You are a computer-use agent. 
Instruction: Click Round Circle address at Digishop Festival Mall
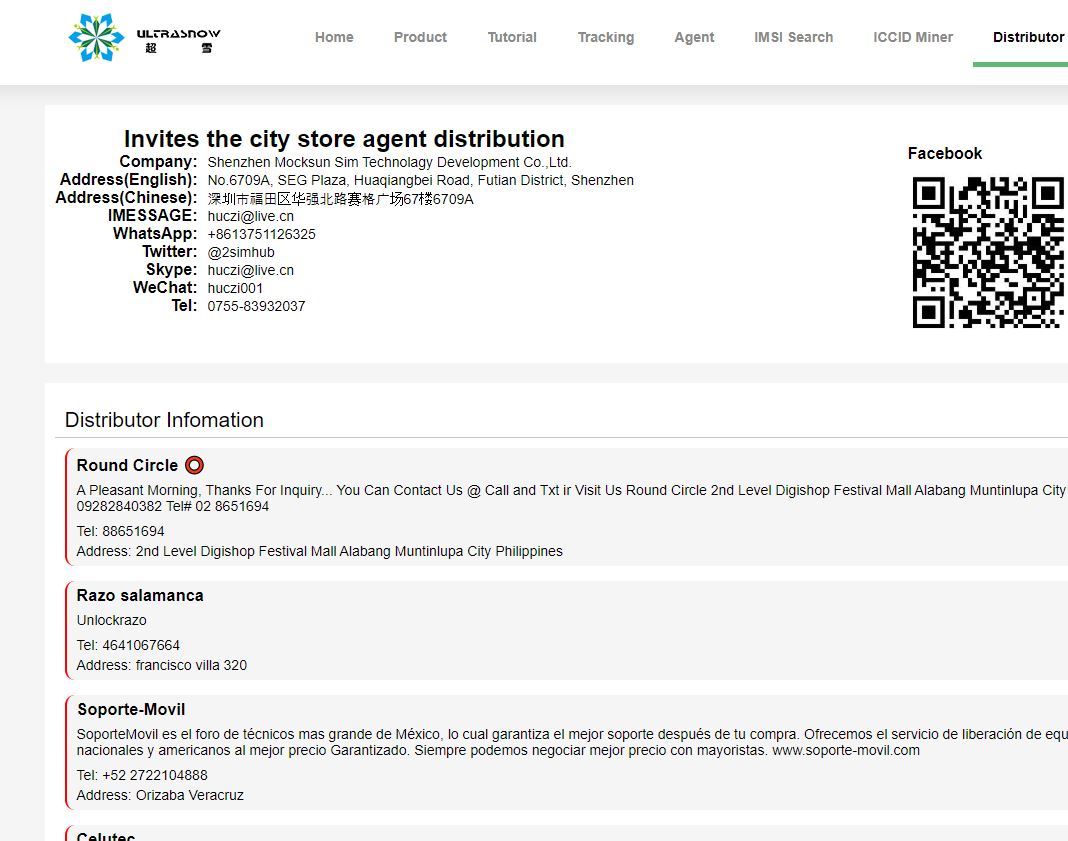pos(319,551)
